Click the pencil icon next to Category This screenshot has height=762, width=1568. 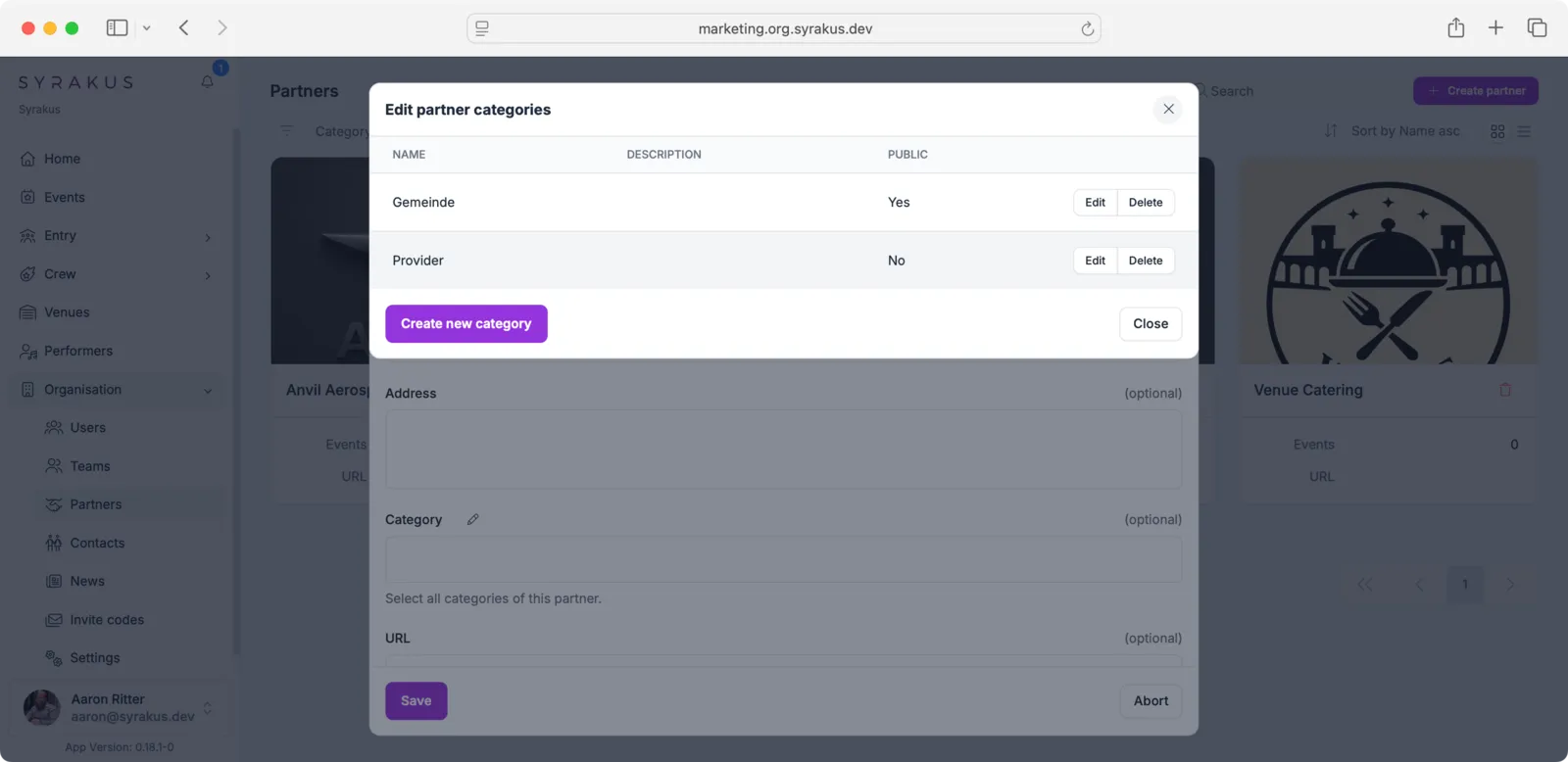coord(472,519)
